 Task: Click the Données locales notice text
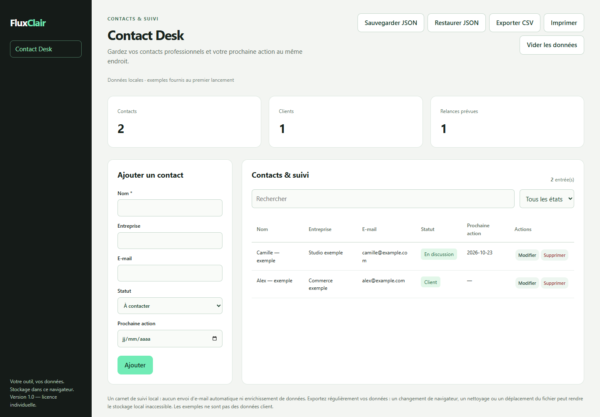[171, 80]
